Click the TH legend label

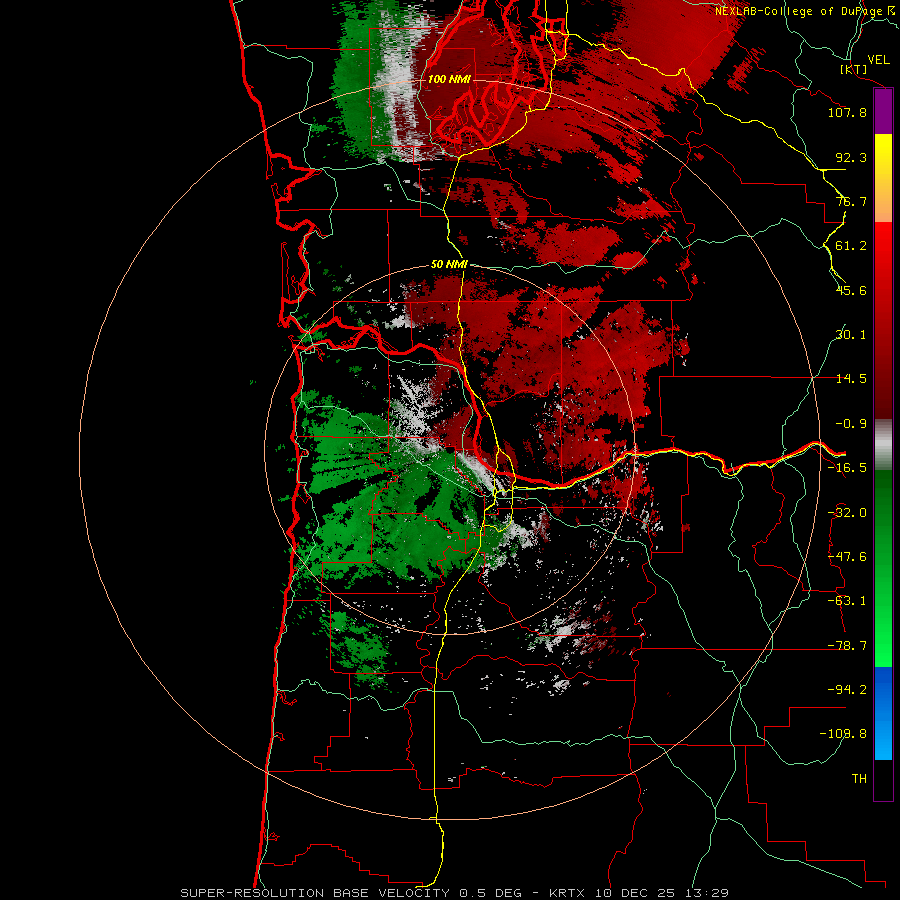pos(859,778)
